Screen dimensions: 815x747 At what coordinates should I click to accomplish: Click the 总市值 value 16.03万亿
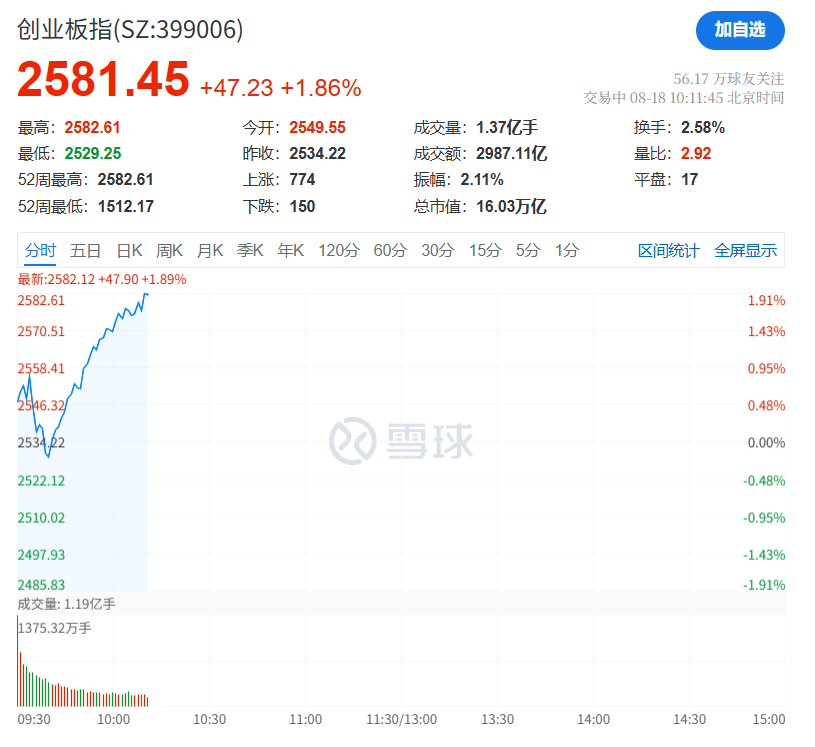pyautogui.click(x=511, y=206)
